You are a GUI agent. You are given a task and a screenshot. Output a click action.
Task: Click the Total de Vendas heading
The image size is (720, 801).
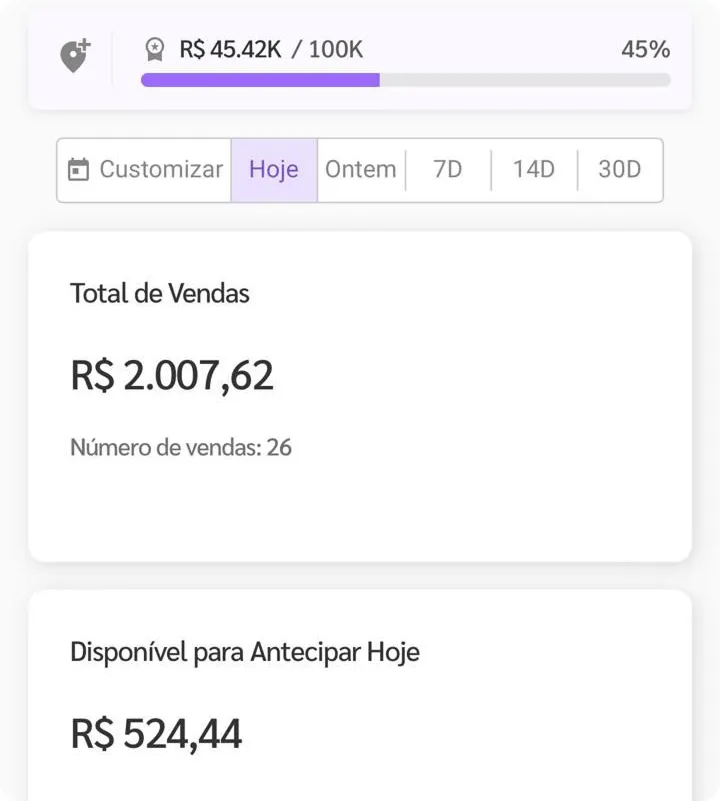coord(160,293)
